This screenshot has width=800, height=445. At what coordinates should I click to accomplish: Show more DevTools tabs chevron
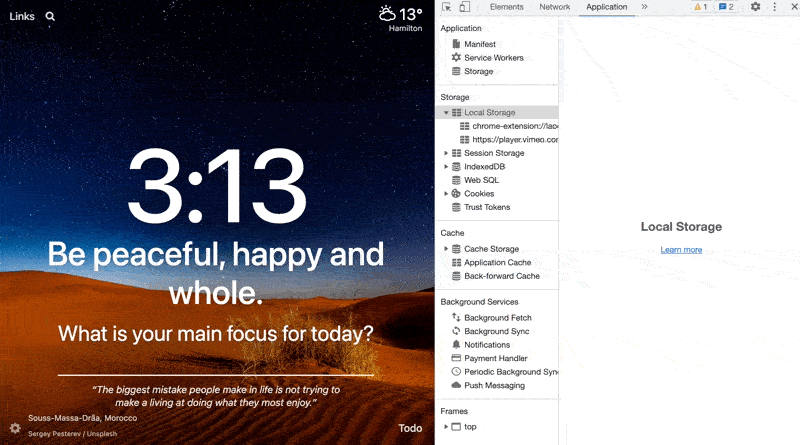[644, 7]
